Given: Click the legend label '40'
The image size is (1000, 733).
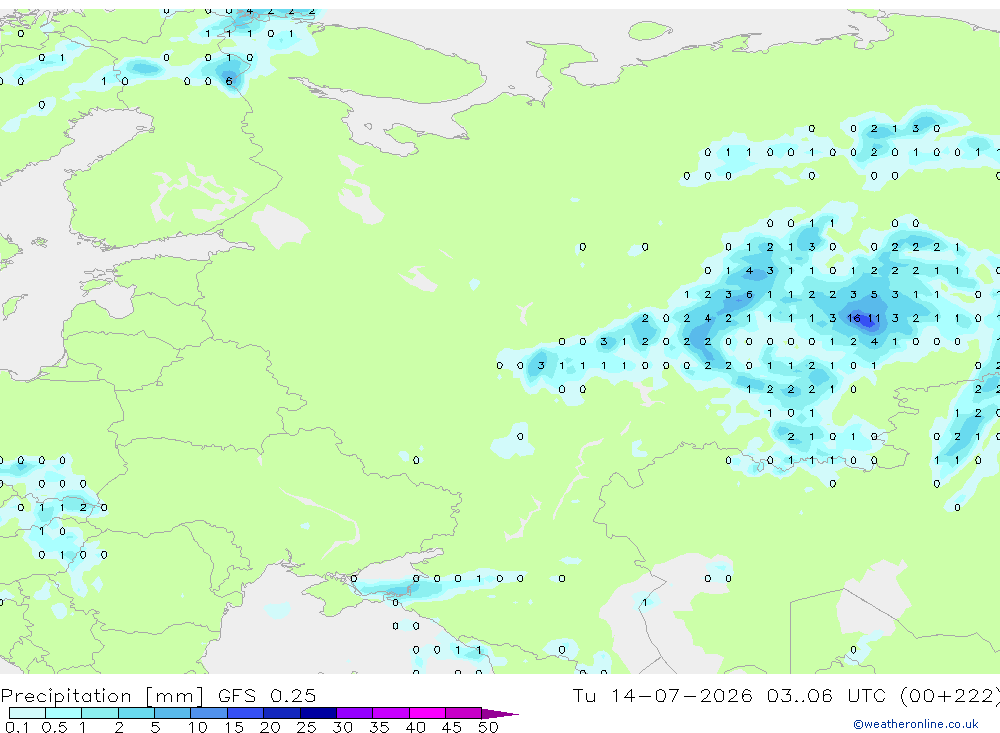Looking at the screenshot, I should (x=415, y=727).
